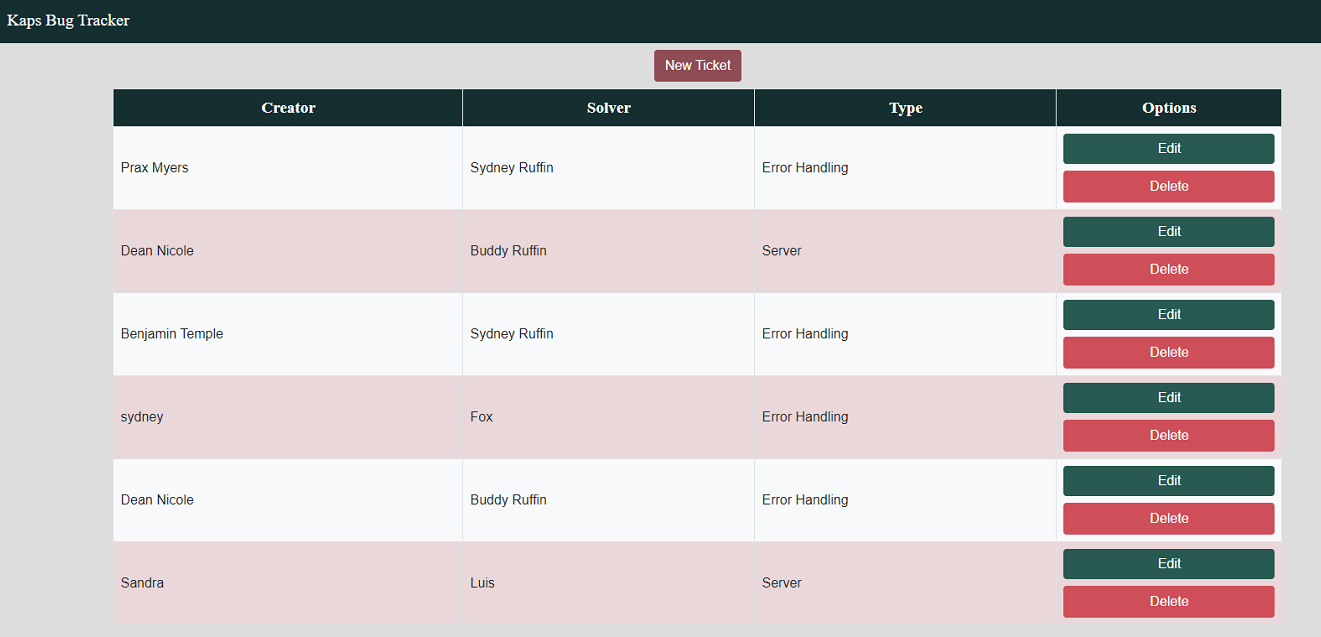Image resolution: width=1321 pixels, height=637 pixels.
Task: Edit the ticket created by Prax Myers
Action: 1168,148
